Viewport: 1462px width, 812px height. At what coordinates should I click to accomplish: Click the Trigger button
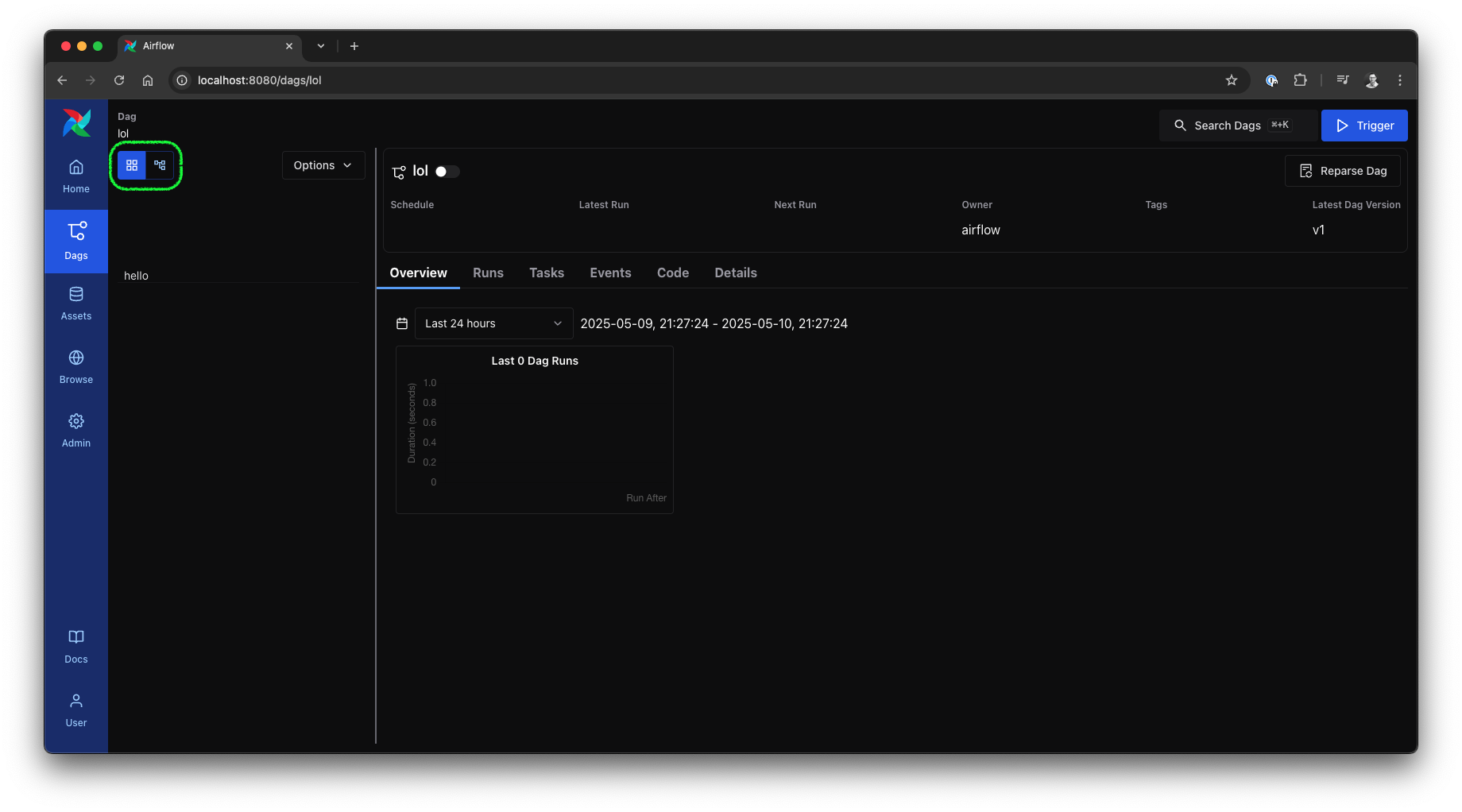tap(1363, 125)
